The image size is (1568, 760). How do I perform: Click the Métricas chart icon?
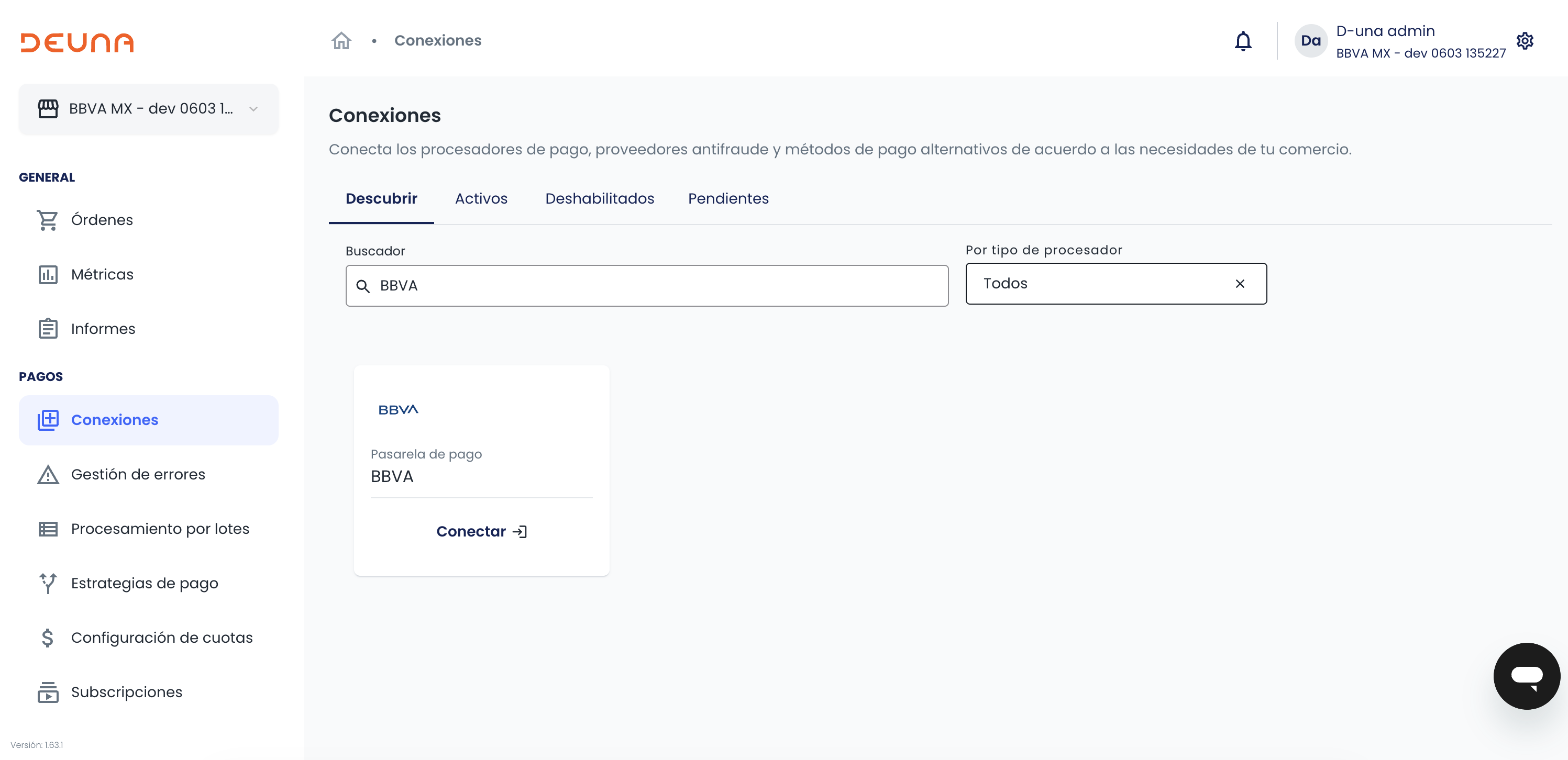(x=48, y=274)
